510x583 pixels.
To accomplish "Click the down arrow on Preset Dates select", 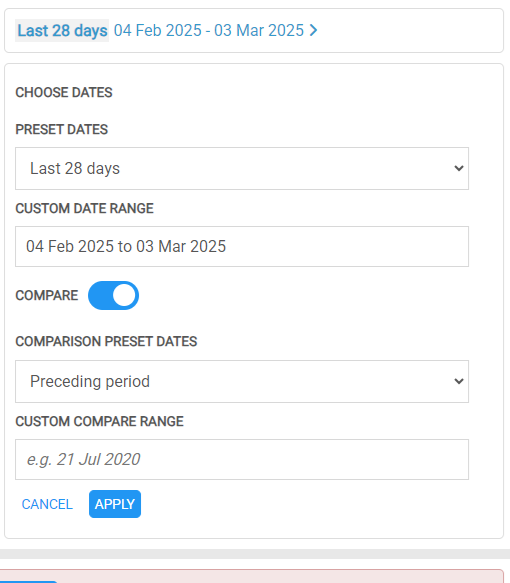I will point(459,168).
